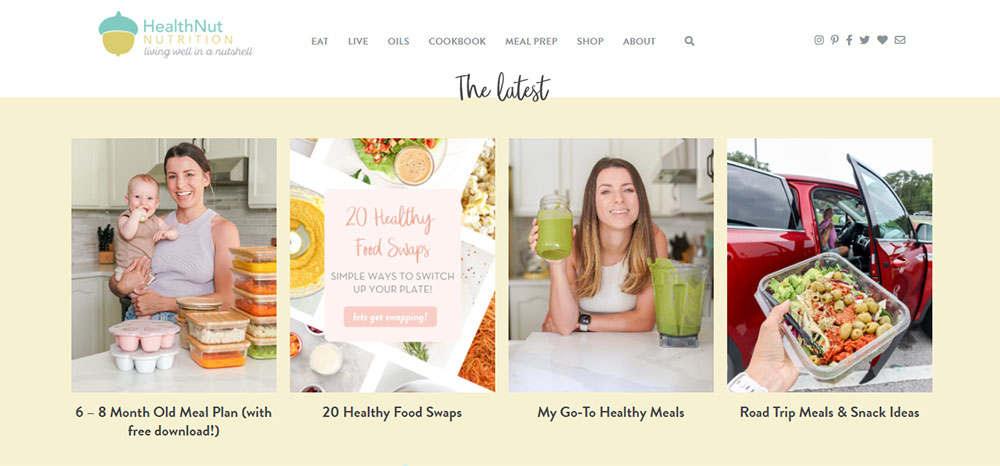1000x466 pixels.
Task: Navigate to MEAL PREP
Action: tap(531, 41)
